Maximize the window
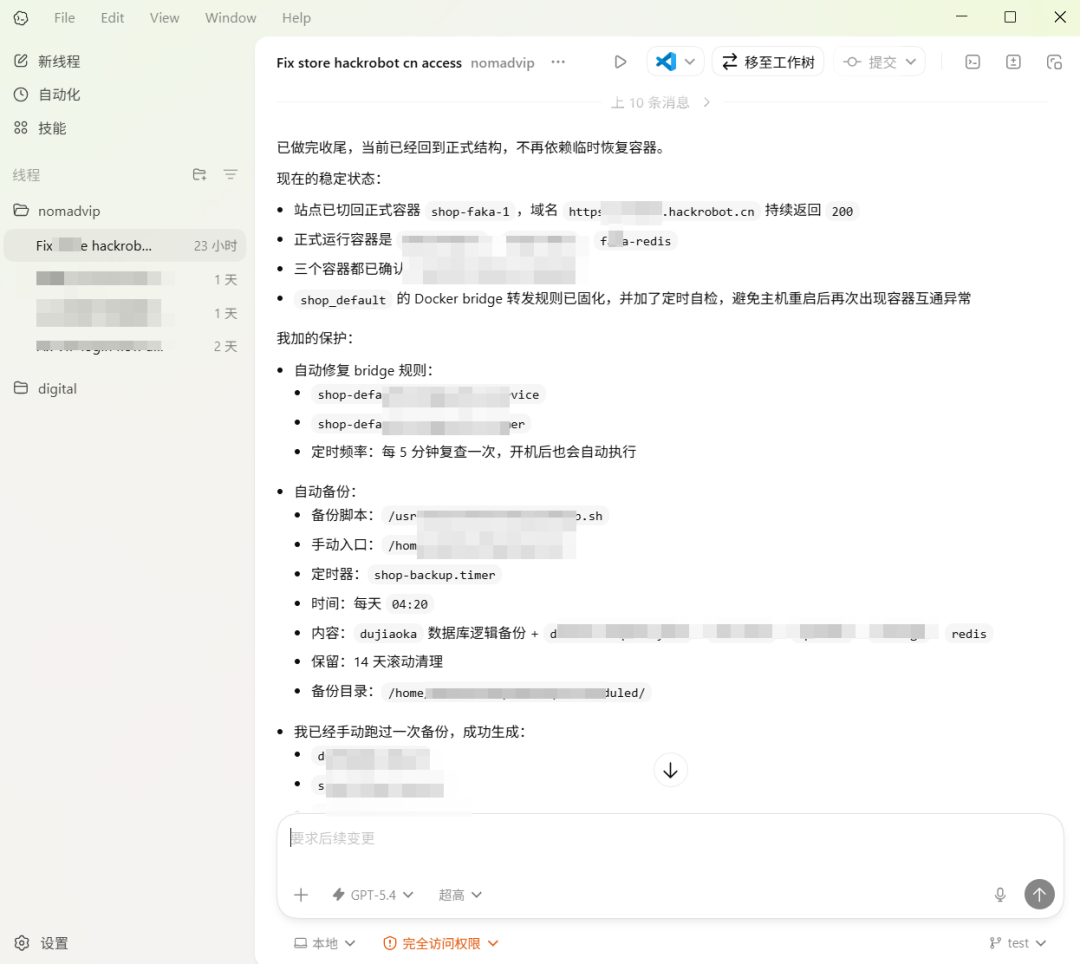 (1010, 17)
